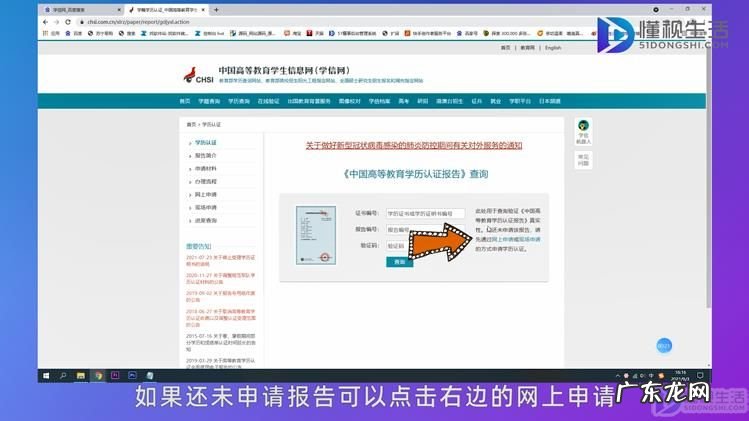Open 学信档案 navigation item
The width and height of the screenshot is (749, 421).
[379, 101]
